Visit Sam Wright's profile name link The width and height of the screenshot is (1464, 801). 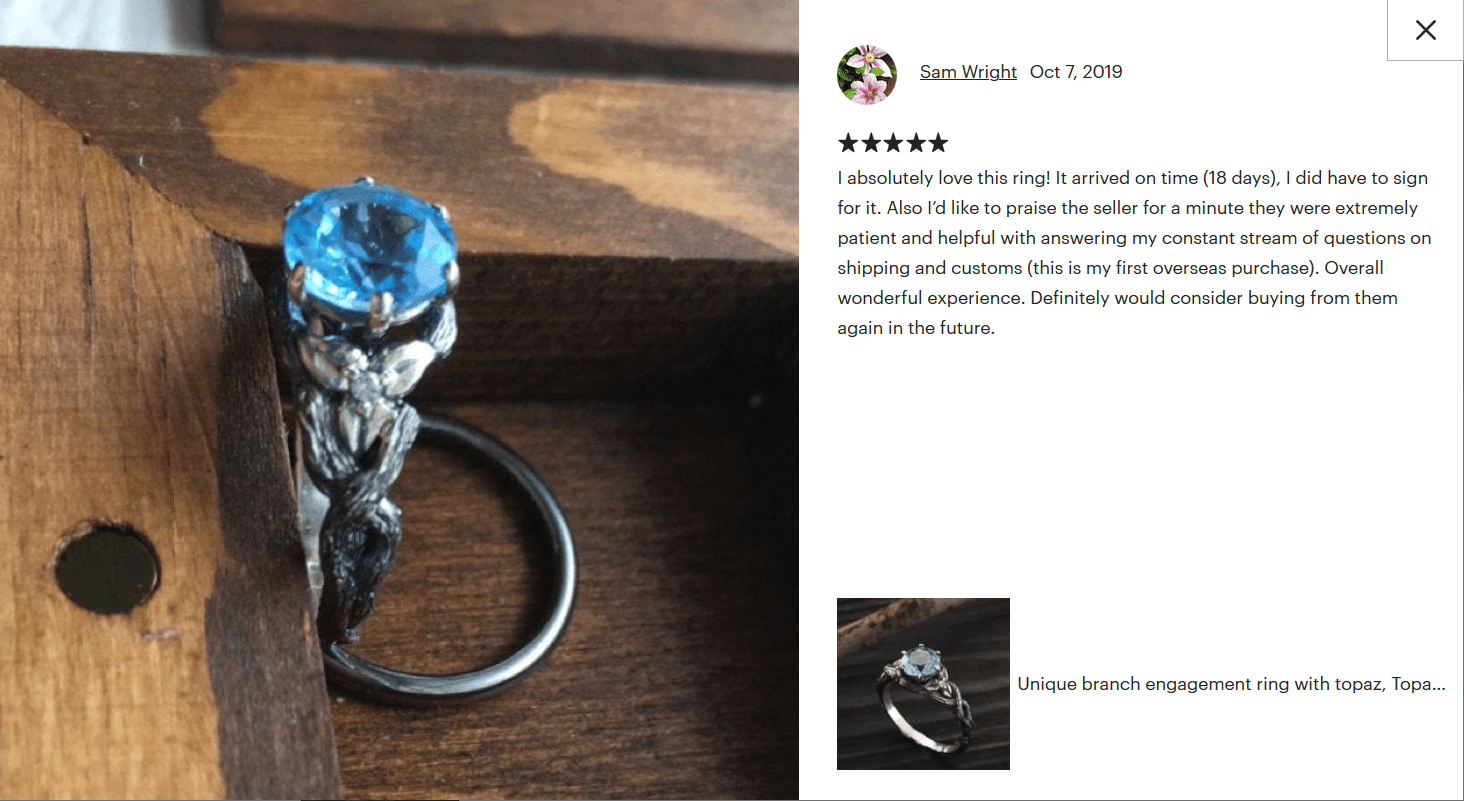pyautogui.click(x=968, y=72)
